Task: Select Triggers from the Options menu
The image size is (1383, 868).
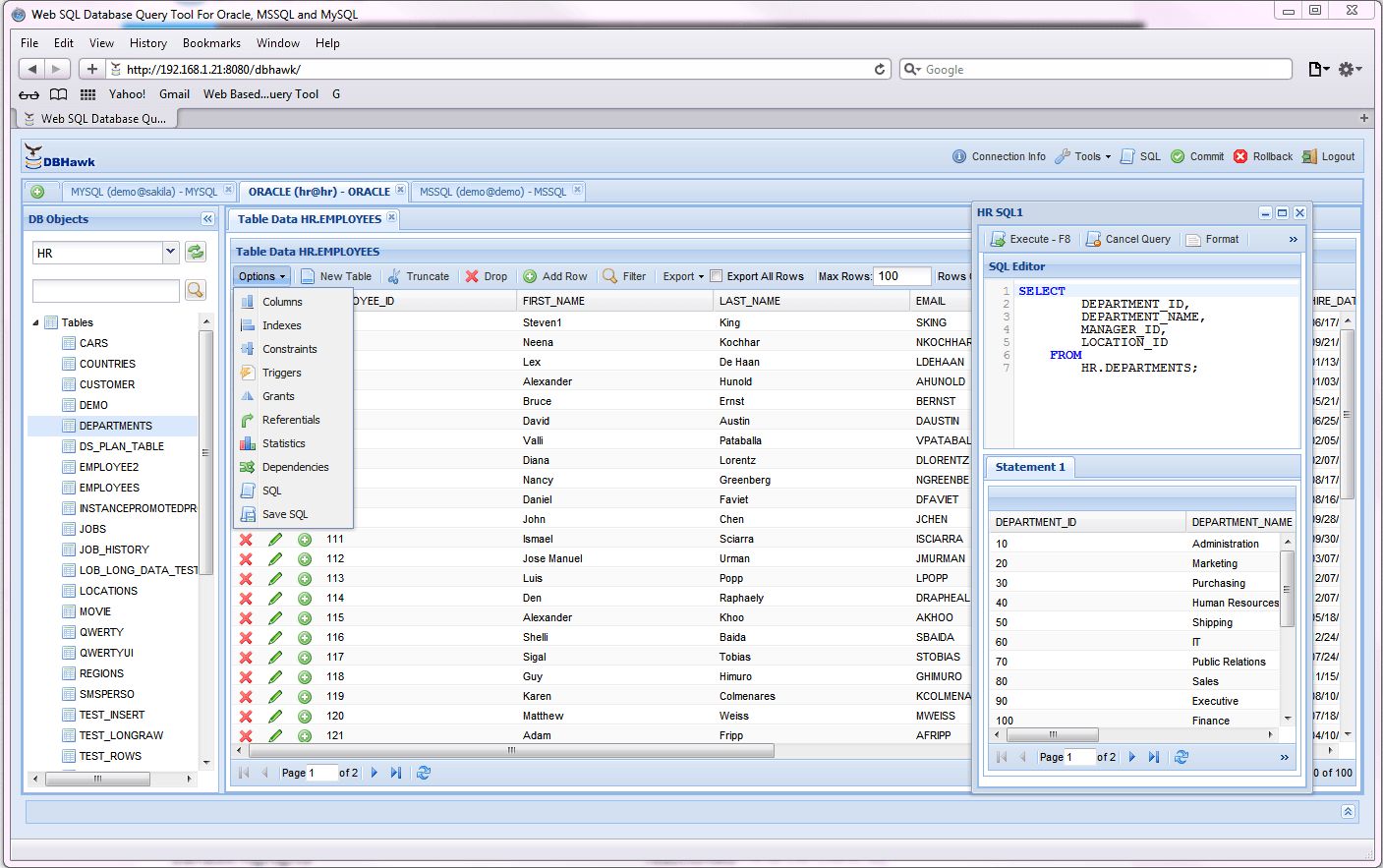Action: pos(283,371)
